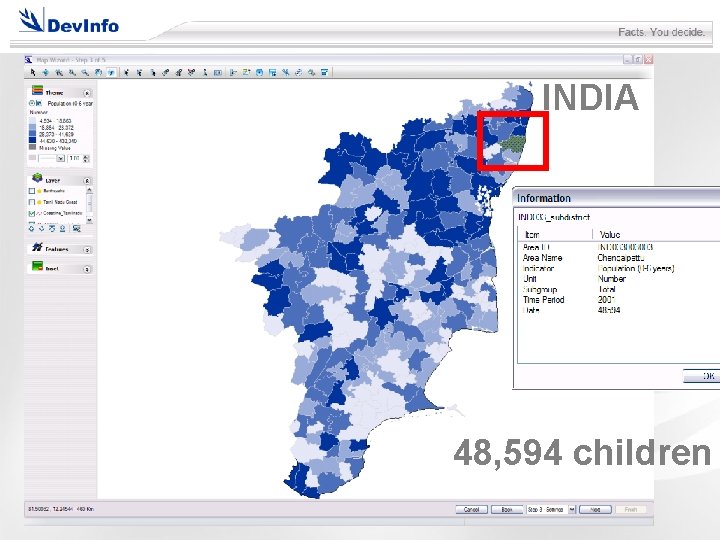Image resolution: width=720 pixels, height=540 pixels.
Task: Move the selected layer down one level
Action: pyautogui.click(x=42, y=228)
